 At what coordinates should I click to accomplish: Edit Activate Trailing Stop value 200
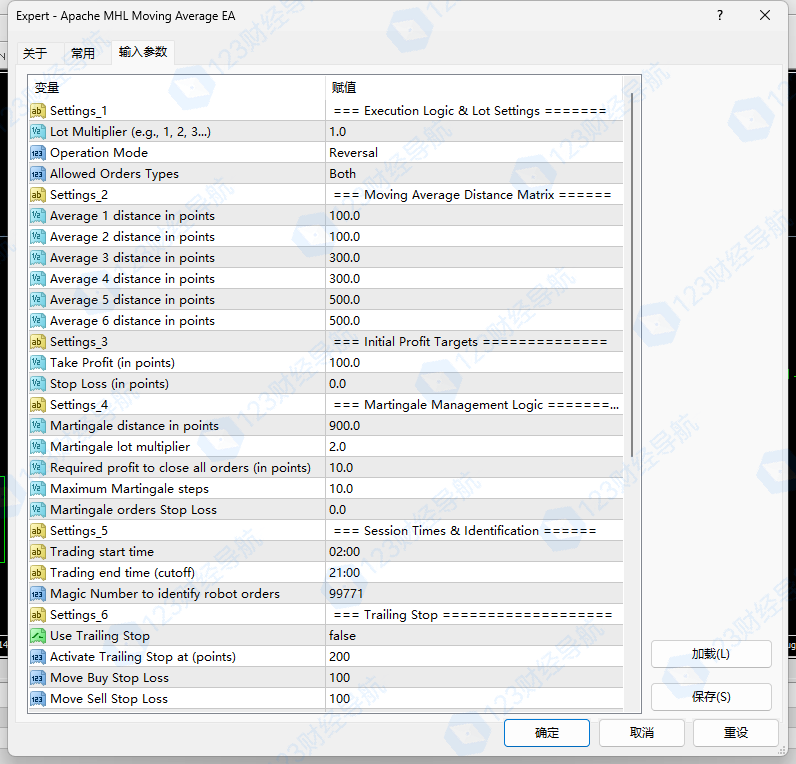pyautogui.click(x=474, y=657)
